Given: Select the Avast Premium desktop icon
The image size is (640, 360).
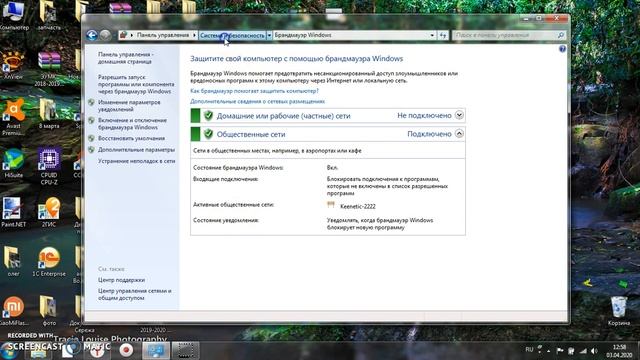Looking at the screenshot, I should click(14, 117).
